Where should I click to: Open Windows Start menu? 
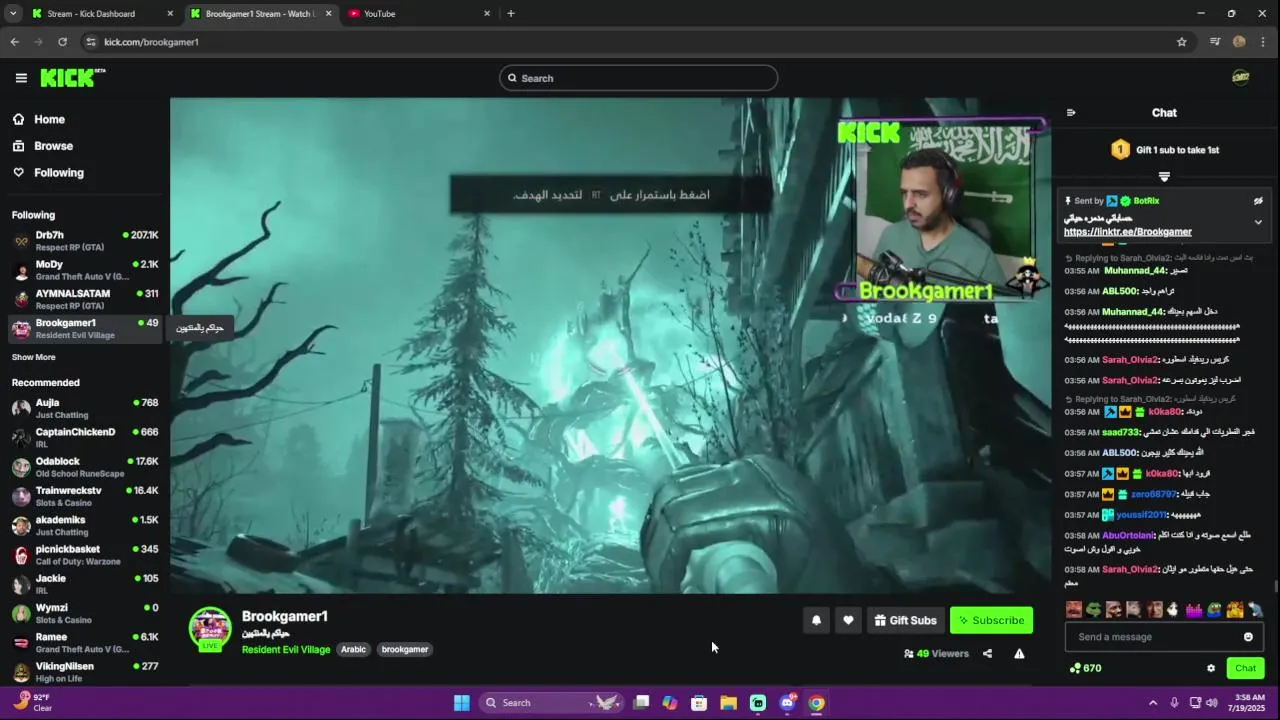point(461,703)
